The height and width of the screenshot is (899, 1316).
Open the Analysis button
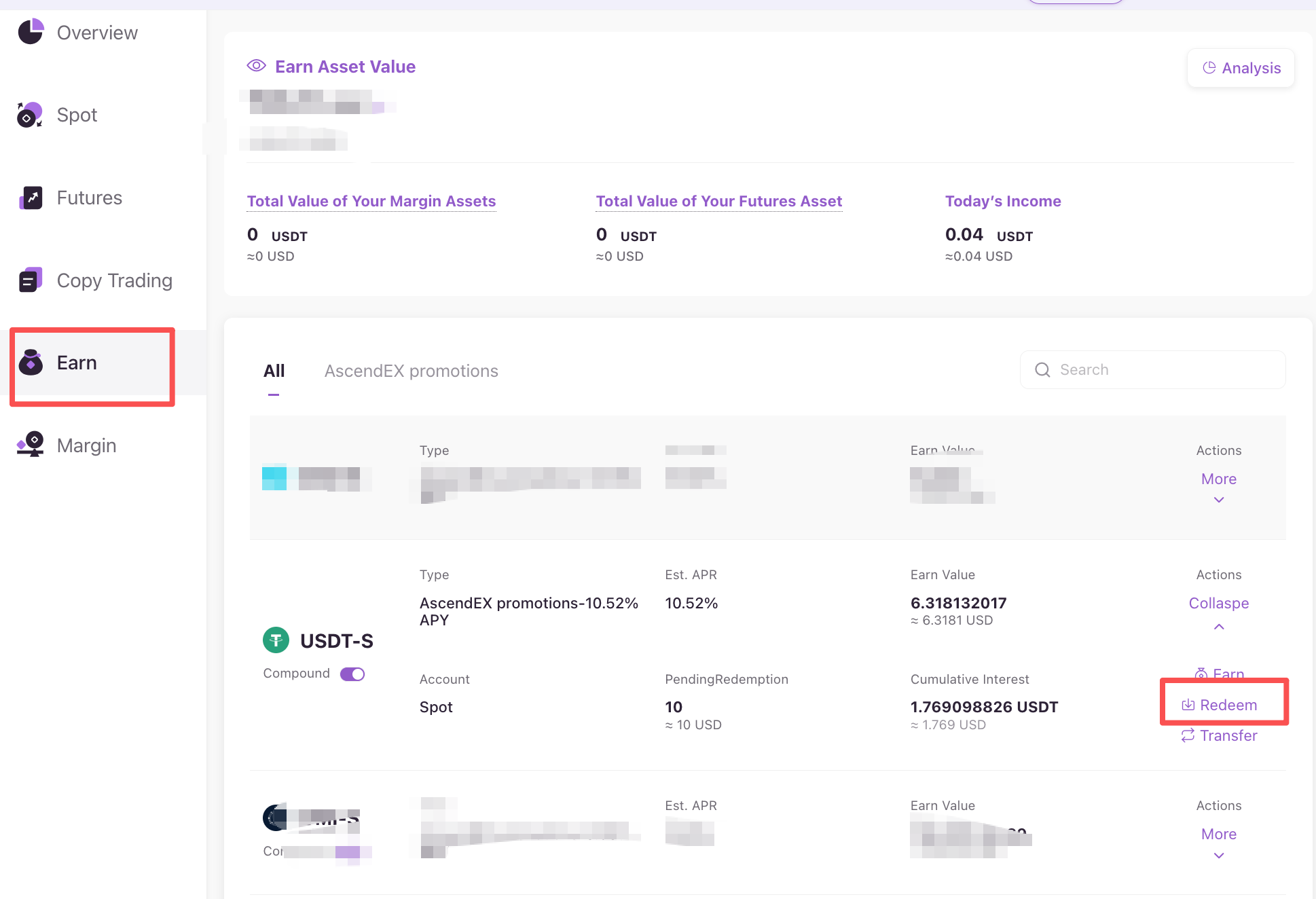coord(1241,68)
